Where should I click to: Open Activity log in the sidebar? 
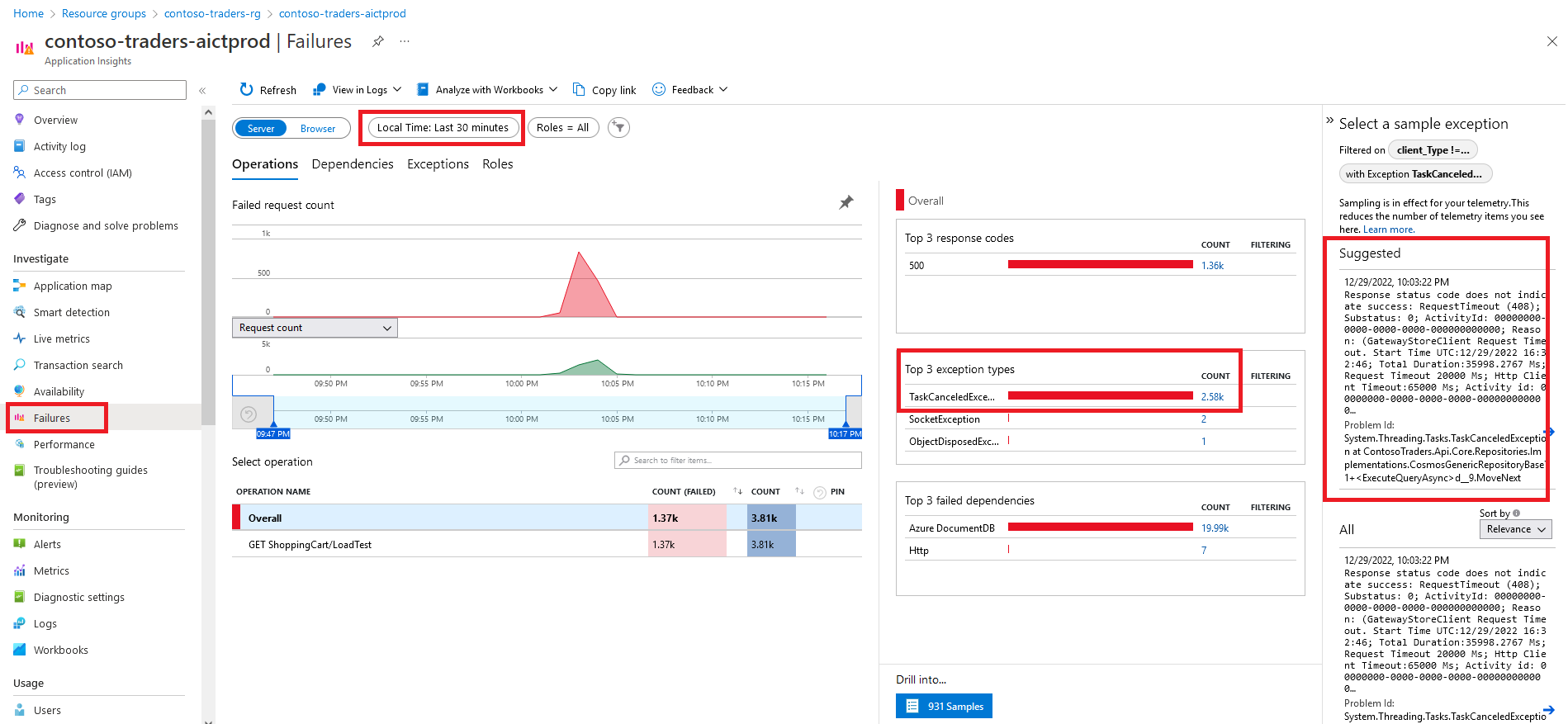tap(59, 146)
